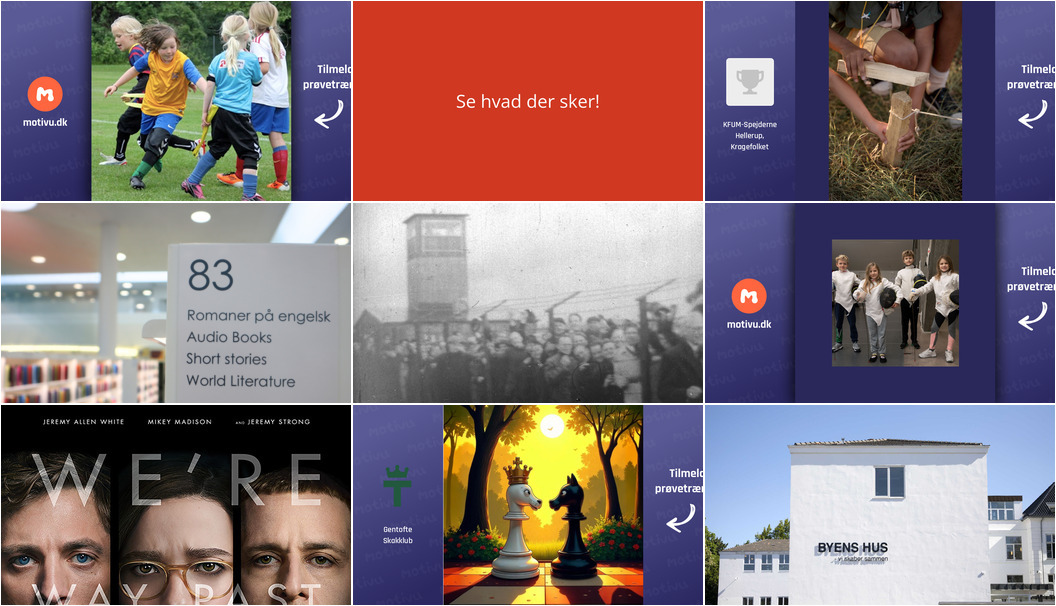Click "Audio Books" on the library sign
The height and width of the screenshot is (606, 1056).
[229, 337]
